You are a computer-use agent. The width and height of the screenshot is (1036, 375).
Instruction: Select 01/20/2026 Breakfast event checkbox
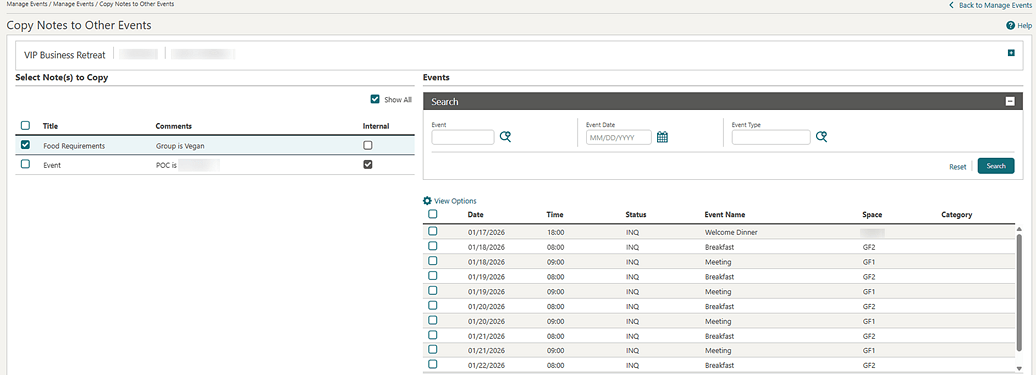pos(433,306)
